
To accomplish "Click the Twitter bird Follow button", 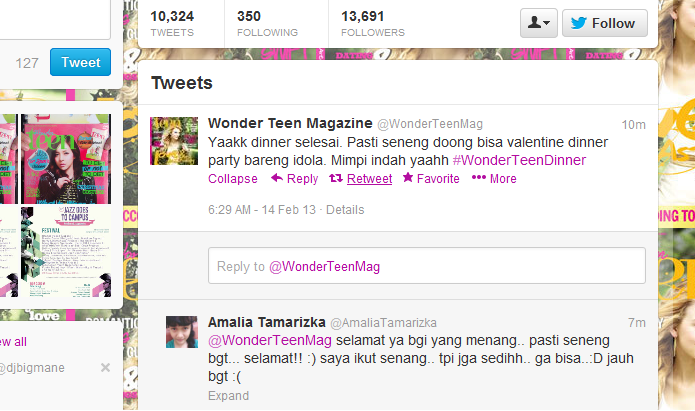I will pyautogui.click(x=605, y=23).
